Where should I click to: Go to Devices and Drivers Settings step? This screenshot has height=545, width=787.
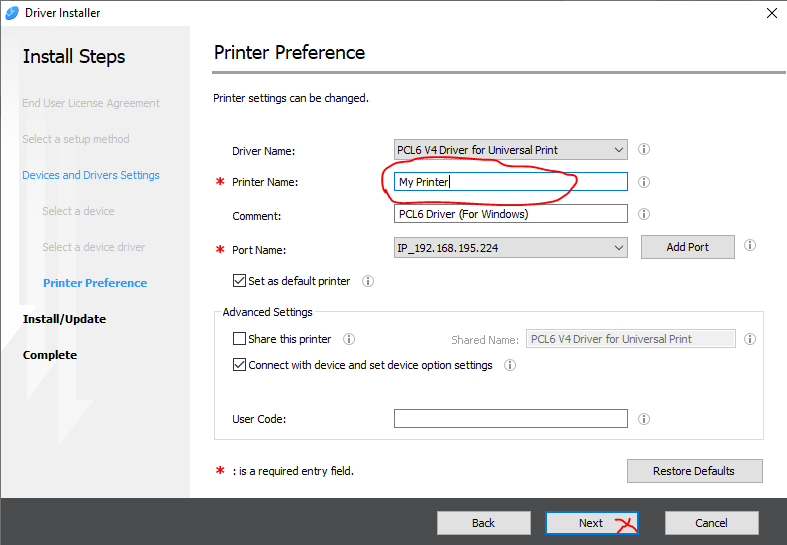coord(91,175)
